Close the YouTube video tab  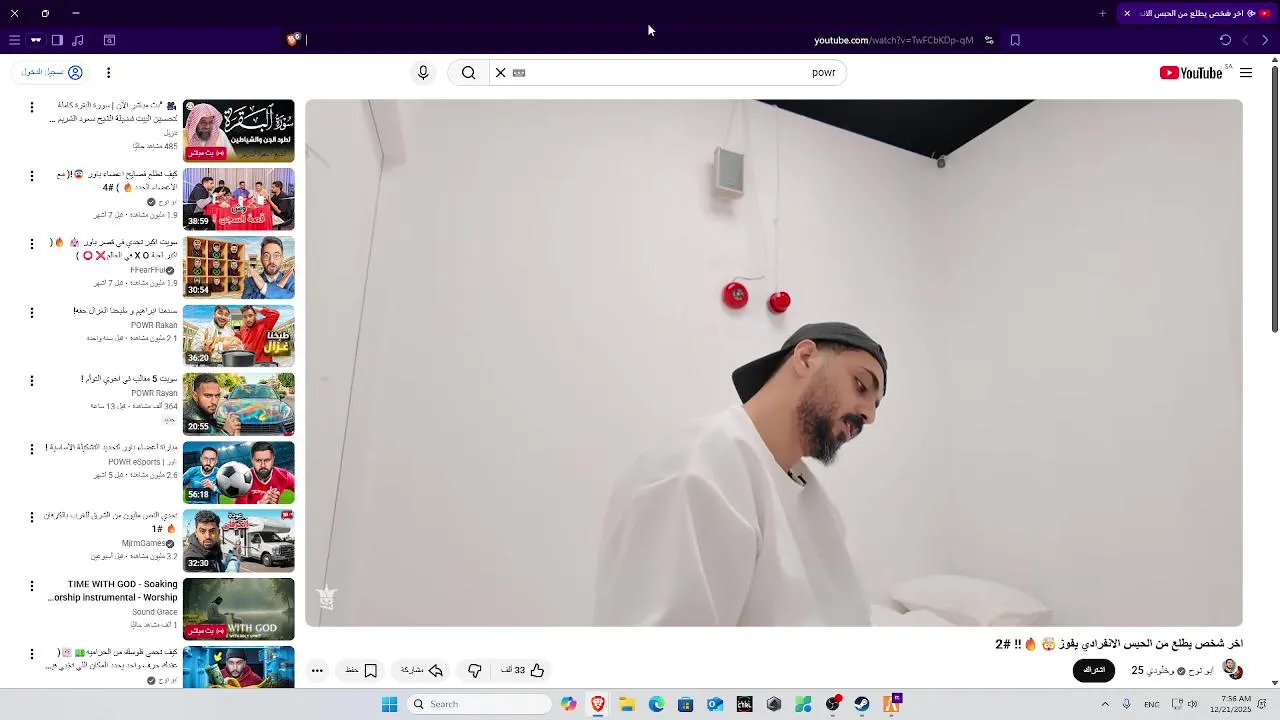click(x=1127, y=13)
